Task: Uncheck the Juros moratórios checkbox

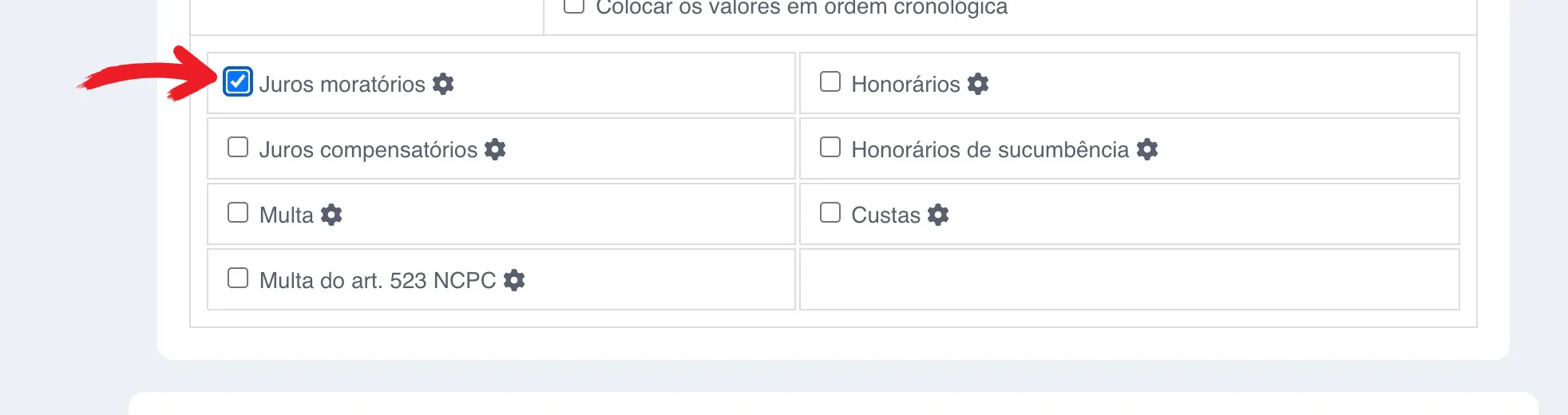Action: click(x=238, y=82)
